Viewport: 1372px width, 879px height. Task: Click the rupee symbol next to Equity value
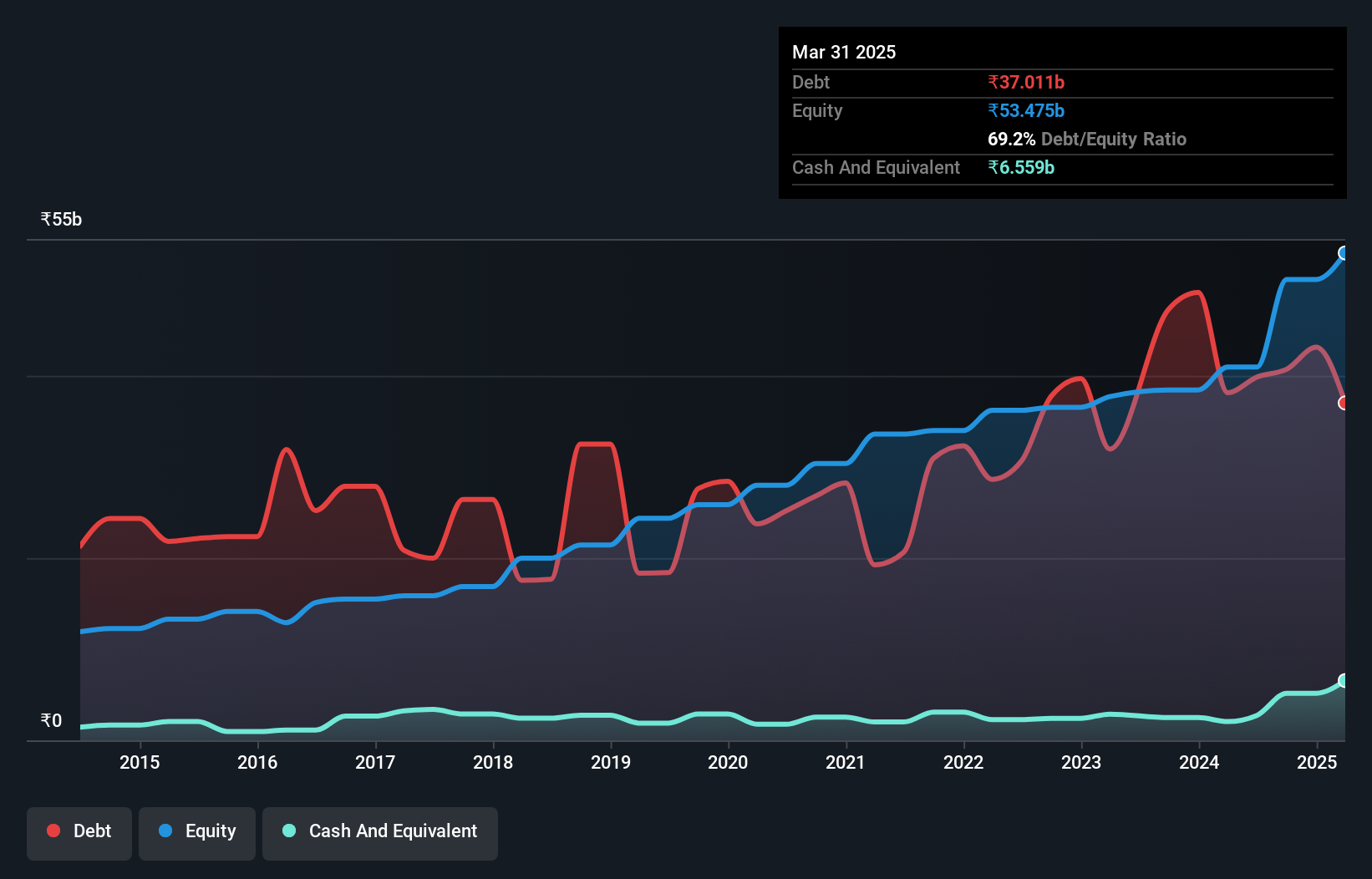click(x=994, y=109)
